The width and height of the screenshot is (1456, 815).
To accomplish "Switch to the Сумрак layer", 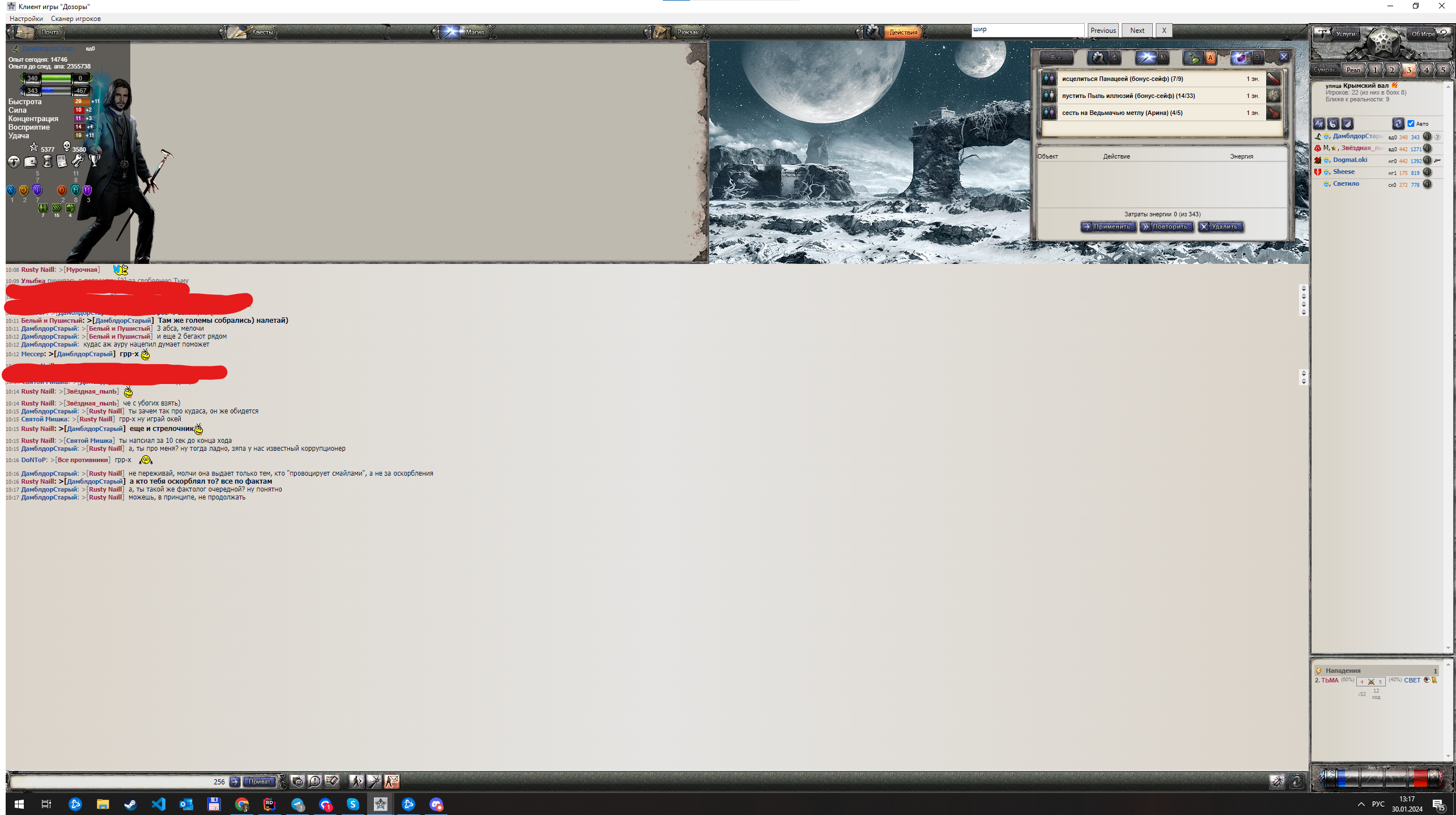I will 1325,70.
